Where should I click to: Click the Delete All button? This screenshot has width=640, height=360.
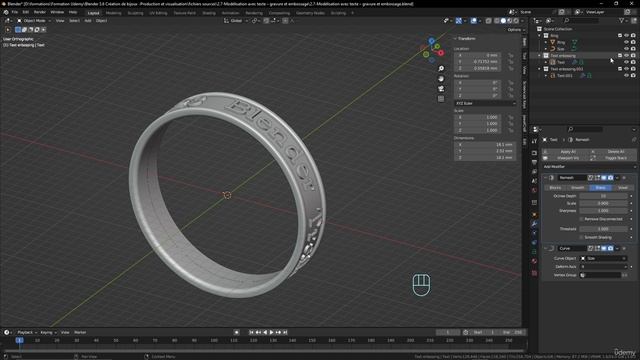613,151
